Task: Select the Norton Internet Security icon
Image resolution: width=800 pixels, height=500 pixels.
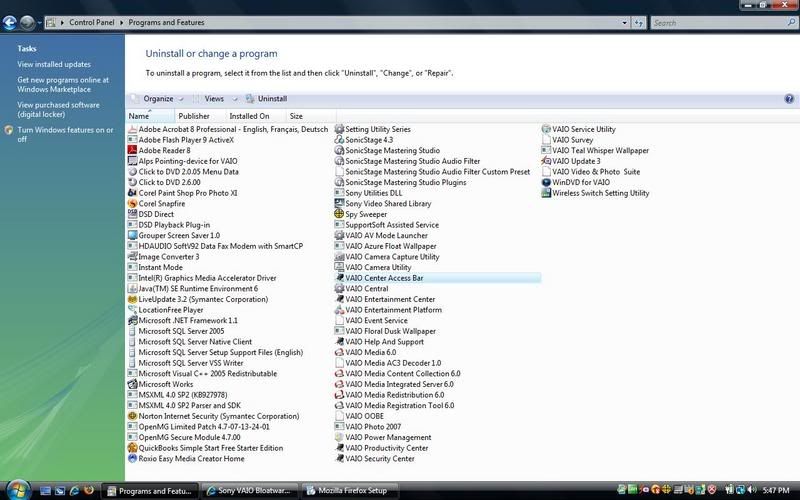Action: click(132, 416)
